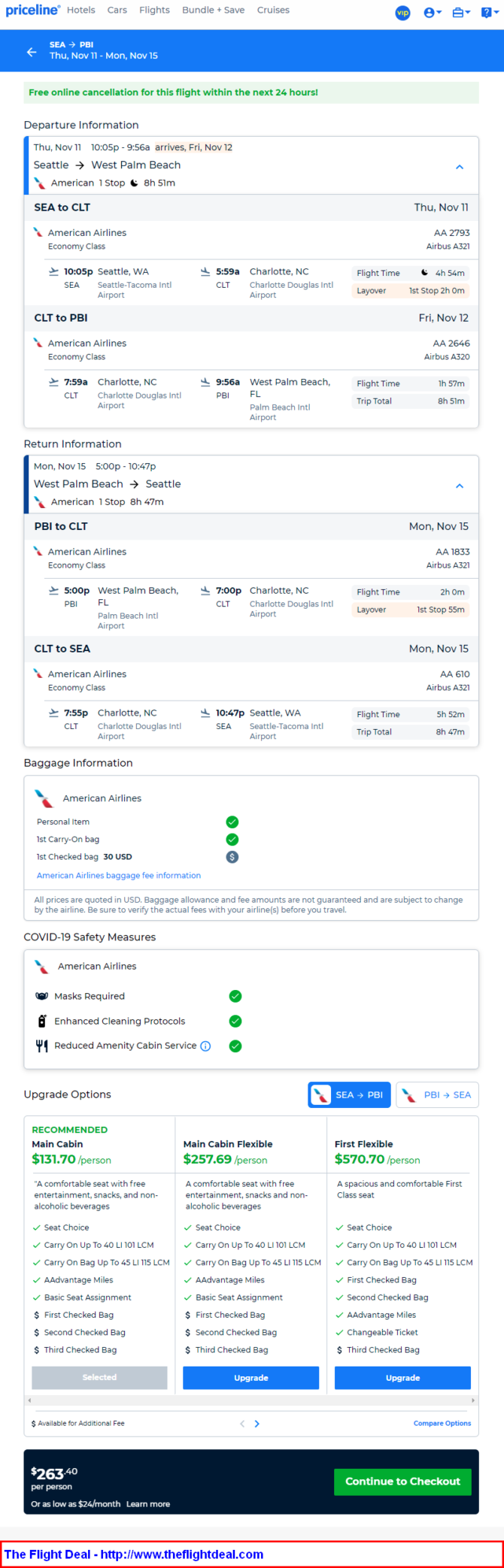Screen dimensions: 504x1568
Task: Collapse the return flight details chevron
Action: (460, 486)
